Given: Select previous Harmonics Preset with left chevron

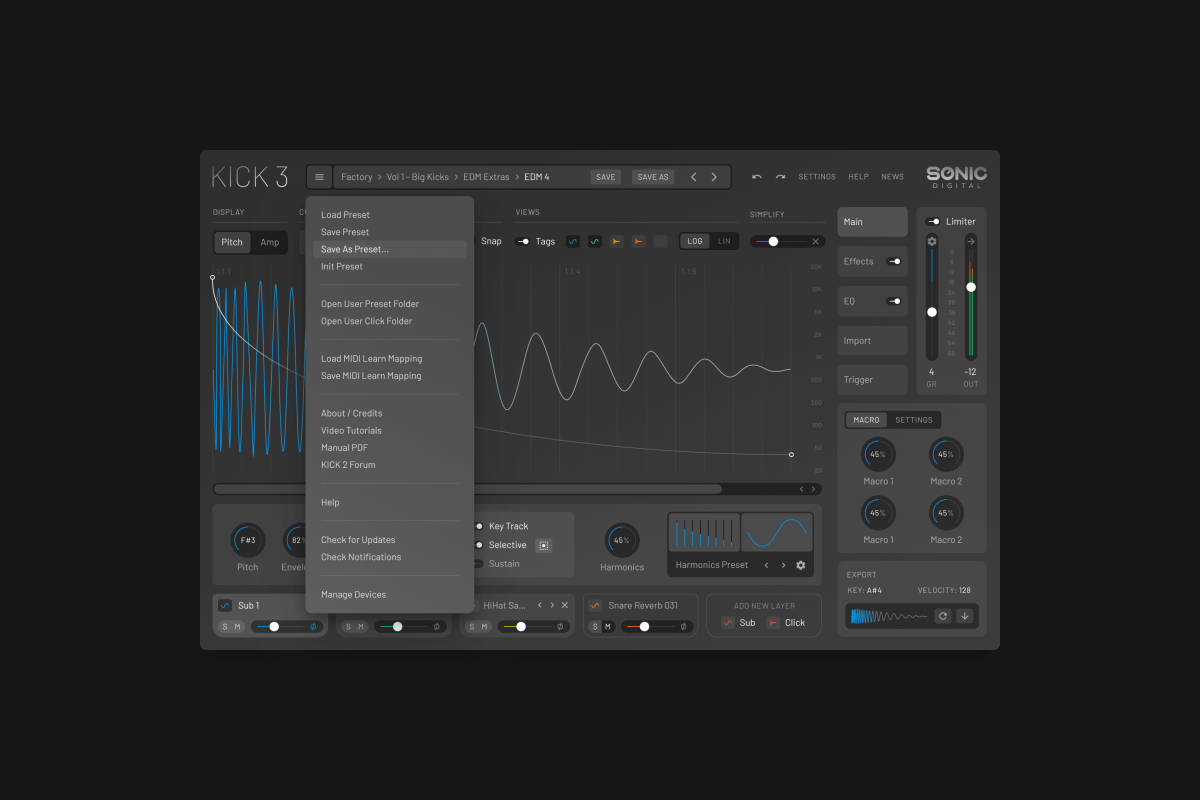Looking at the screenshot, I should 766,565.
